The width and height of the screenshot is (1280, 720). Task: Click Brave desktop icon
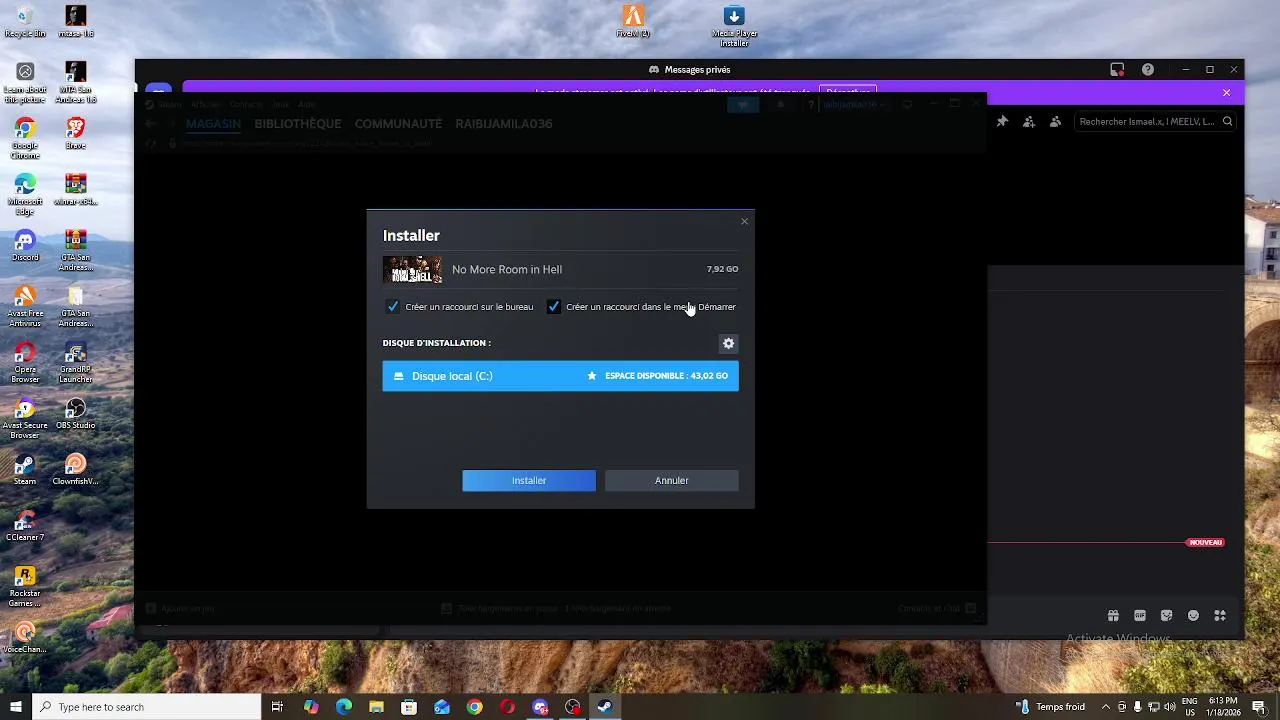point(75,134)
